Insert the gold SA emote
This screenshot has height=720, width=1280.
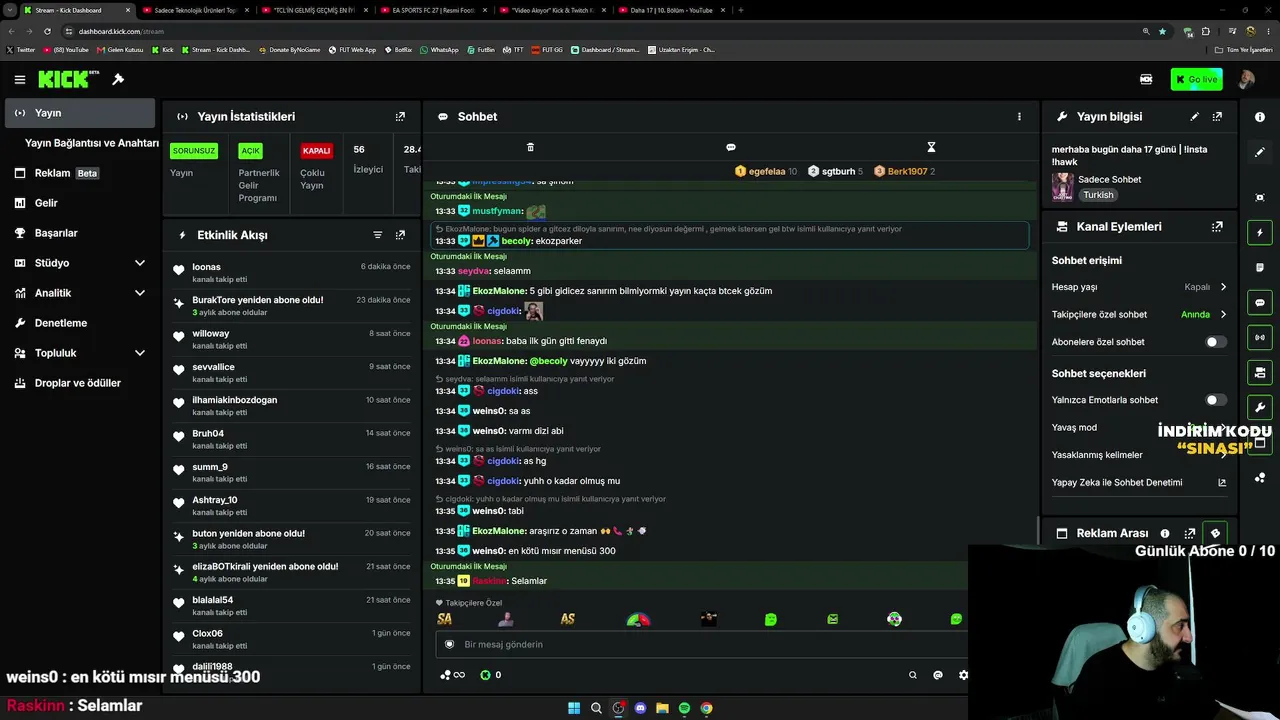(445, 619)
